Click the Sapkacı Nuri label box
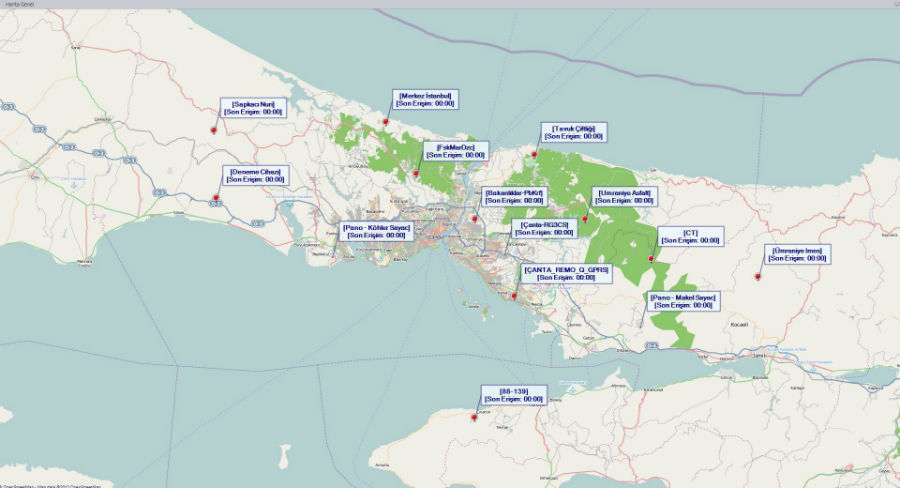 254,108
